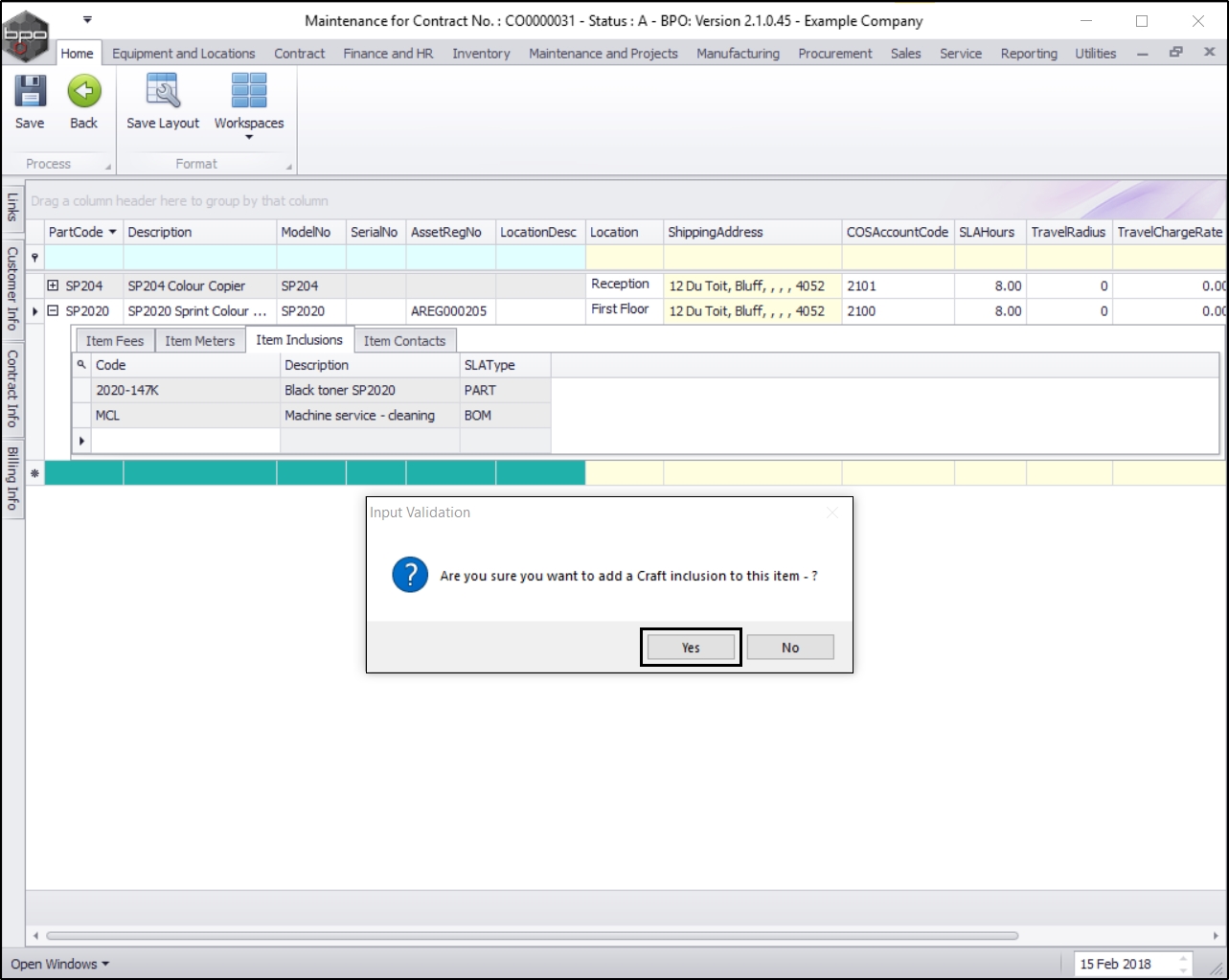Open the PartCode column filter dropdown
The height and width of the screenshot is (980, 1229).
[x=112, y=232]
